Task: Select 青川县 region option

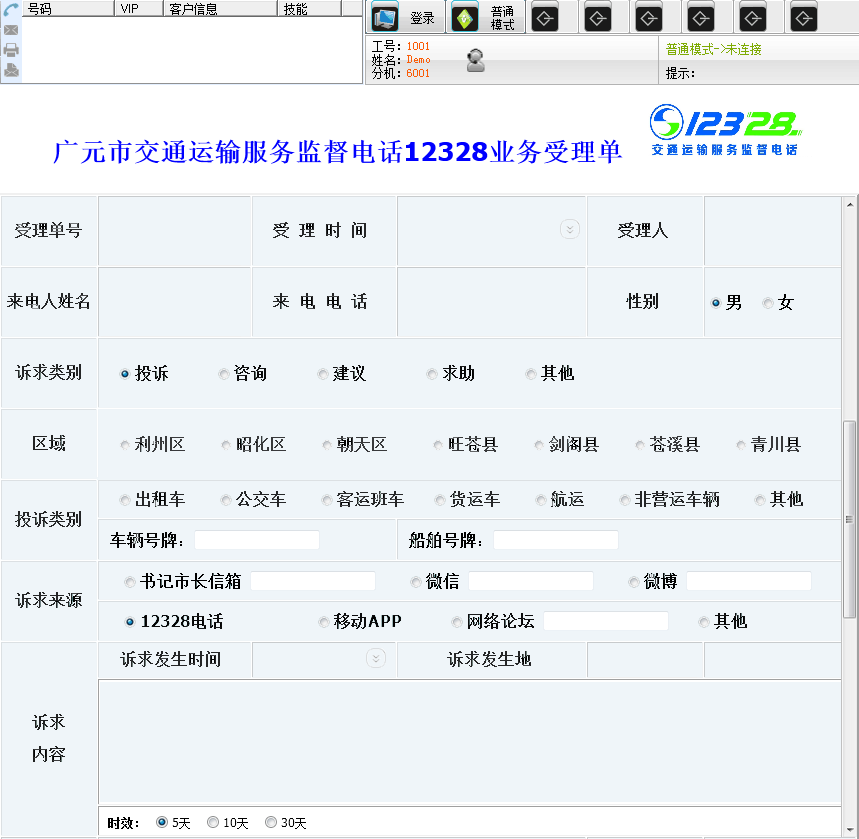Action: [741, 445]
